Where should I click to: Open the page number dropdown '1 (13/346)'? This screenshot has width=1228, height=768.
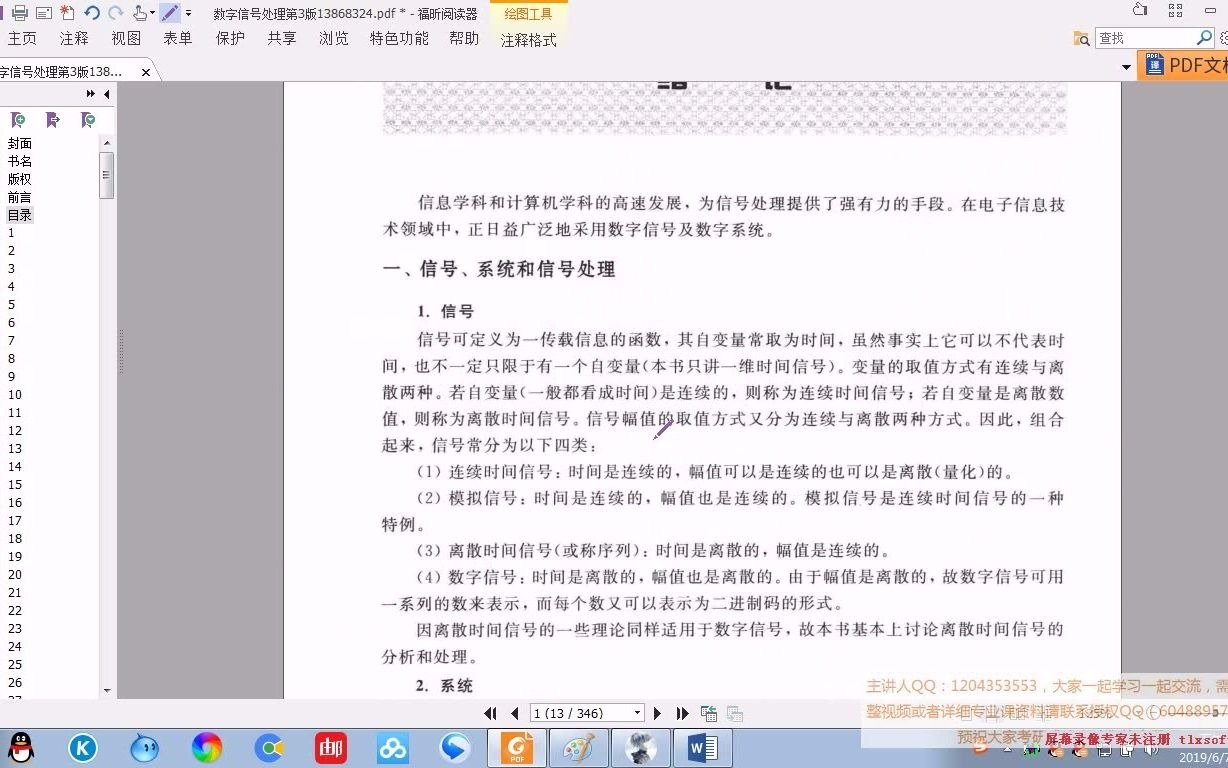637,713
